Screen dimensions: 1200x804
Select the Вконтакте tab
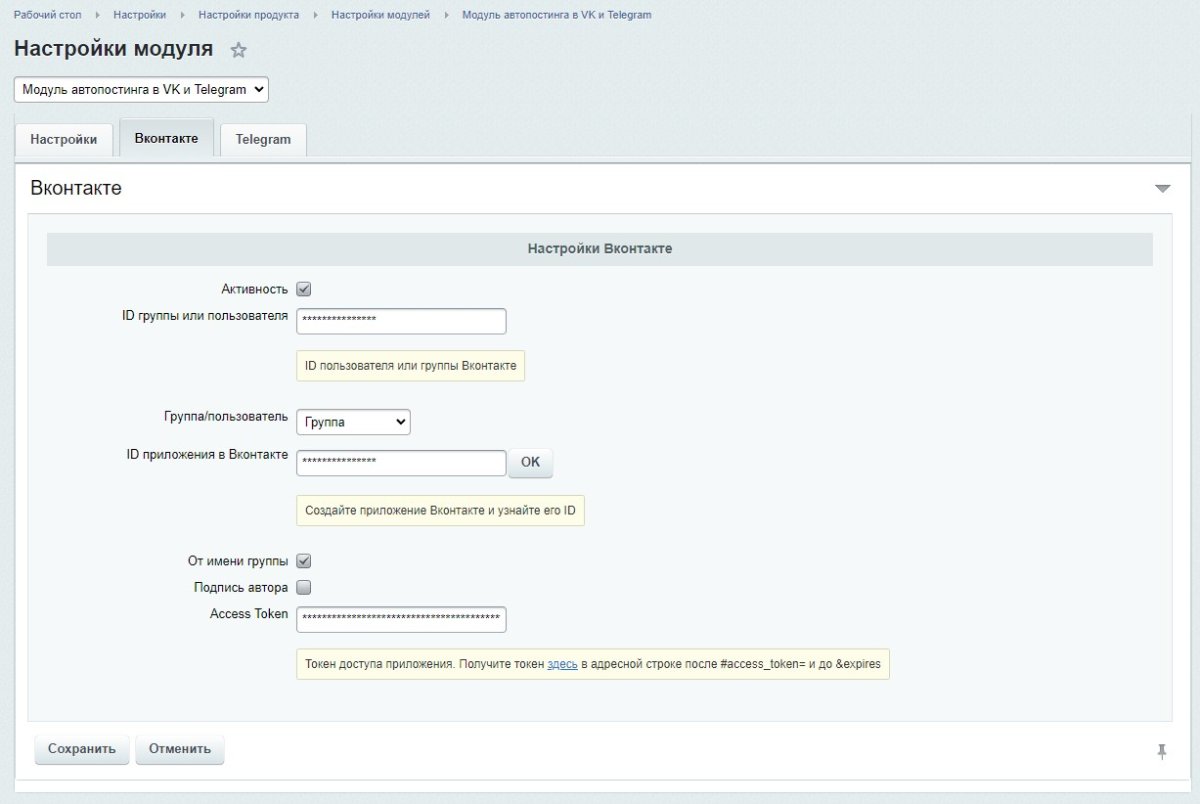[166, 139]
